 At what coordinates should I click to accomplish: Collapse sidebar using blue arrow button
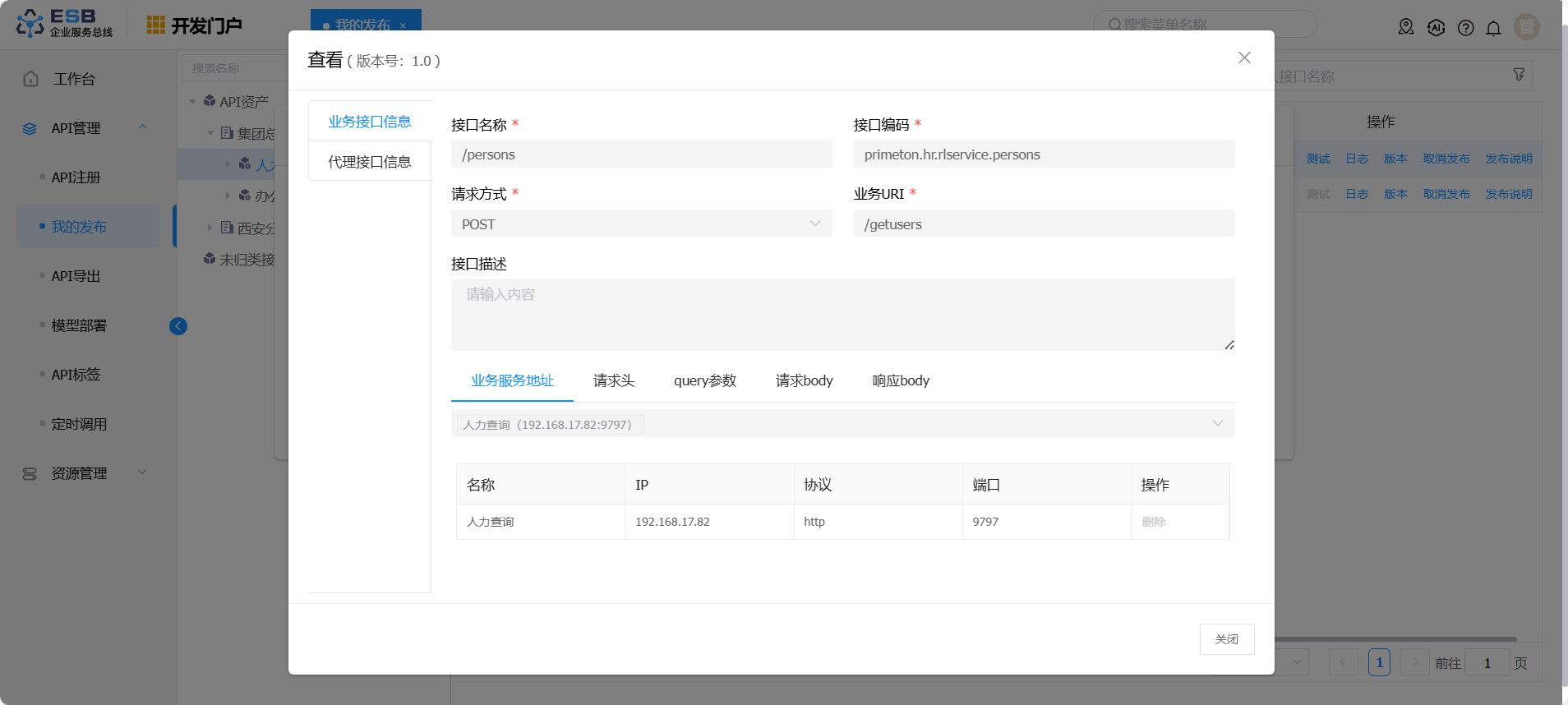[178, 326]
